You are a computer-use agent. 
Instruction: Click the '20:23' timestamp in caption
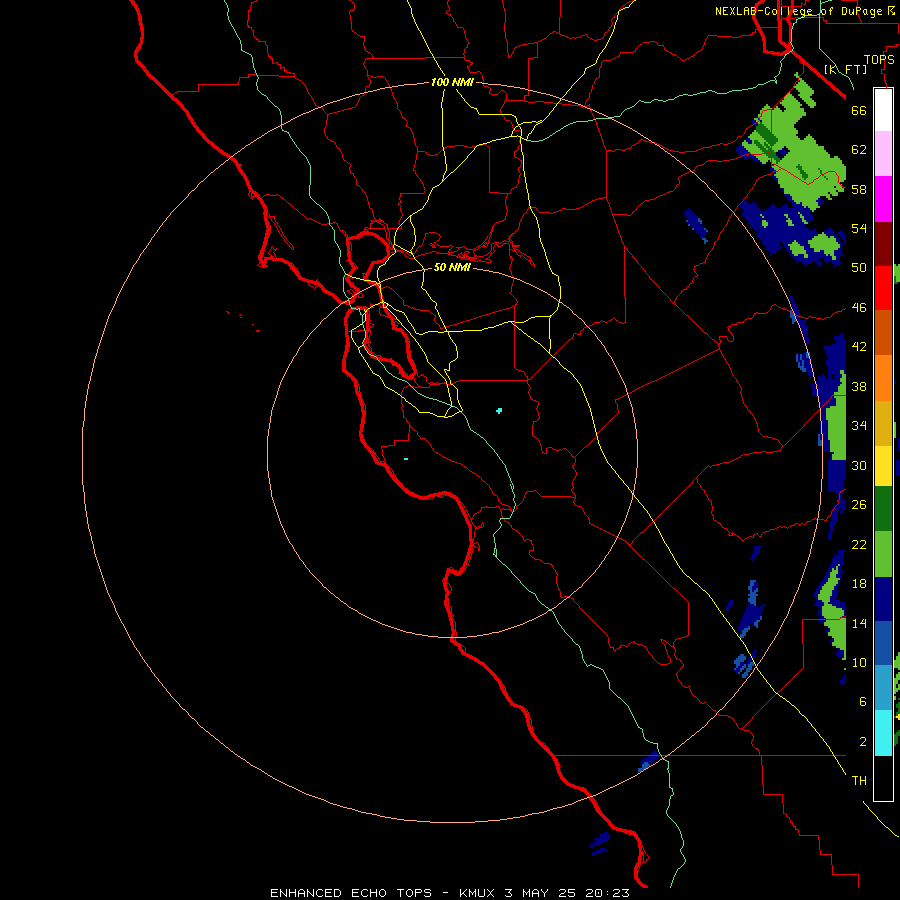(x=607, y=893)
